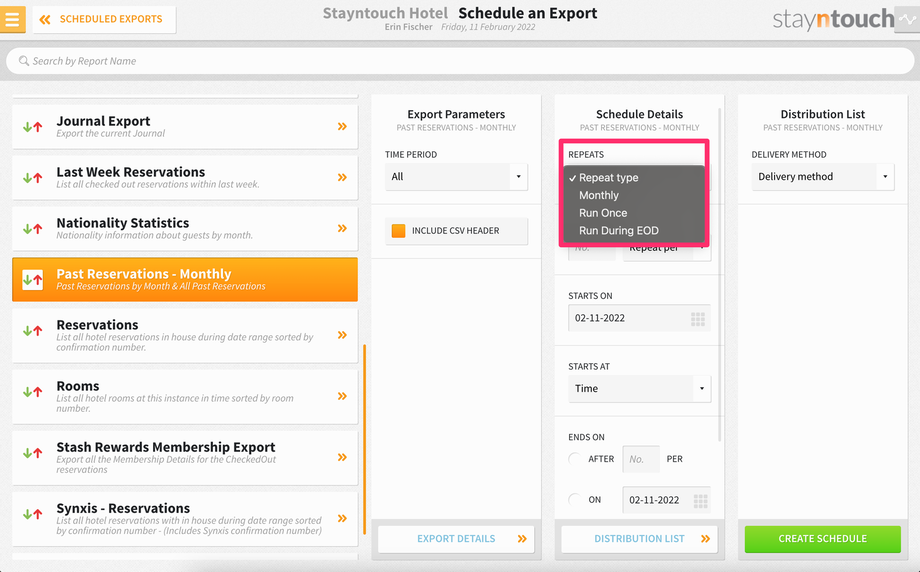
Task: Click the Schedule Details scrollbar
Action: 720,275
